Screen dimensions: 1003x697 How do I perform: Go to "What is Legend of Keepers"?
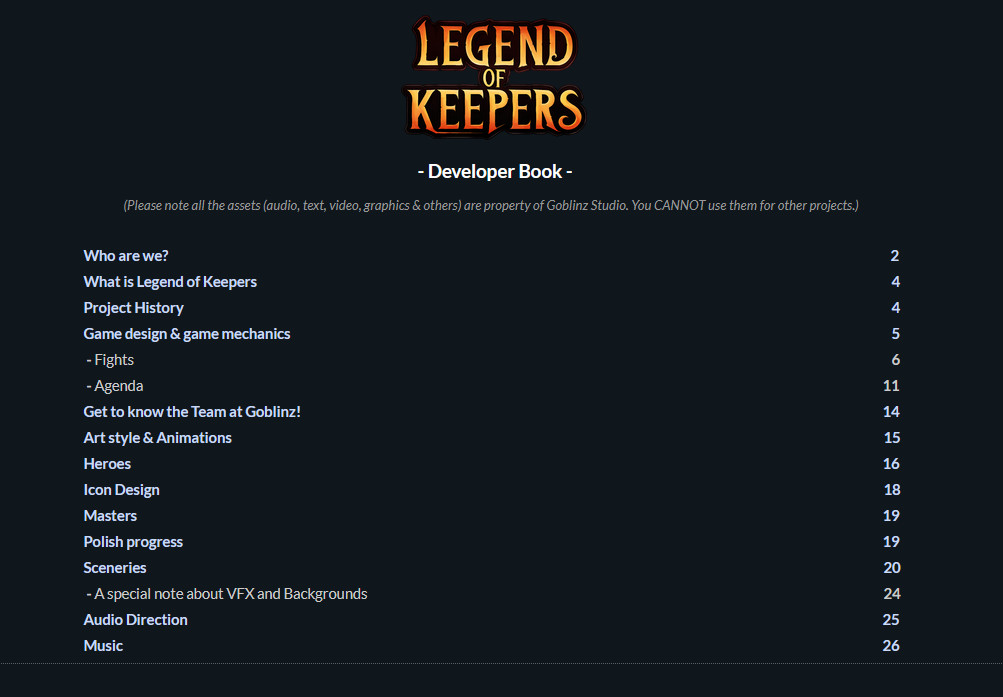[170, 282]
